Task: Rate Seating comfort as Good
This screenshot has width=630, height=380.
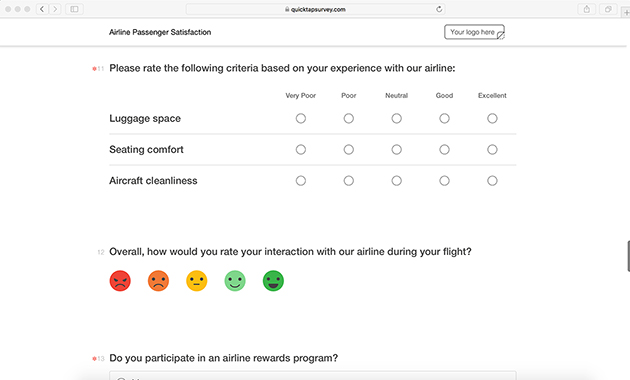Action: (x=444, y=149)
